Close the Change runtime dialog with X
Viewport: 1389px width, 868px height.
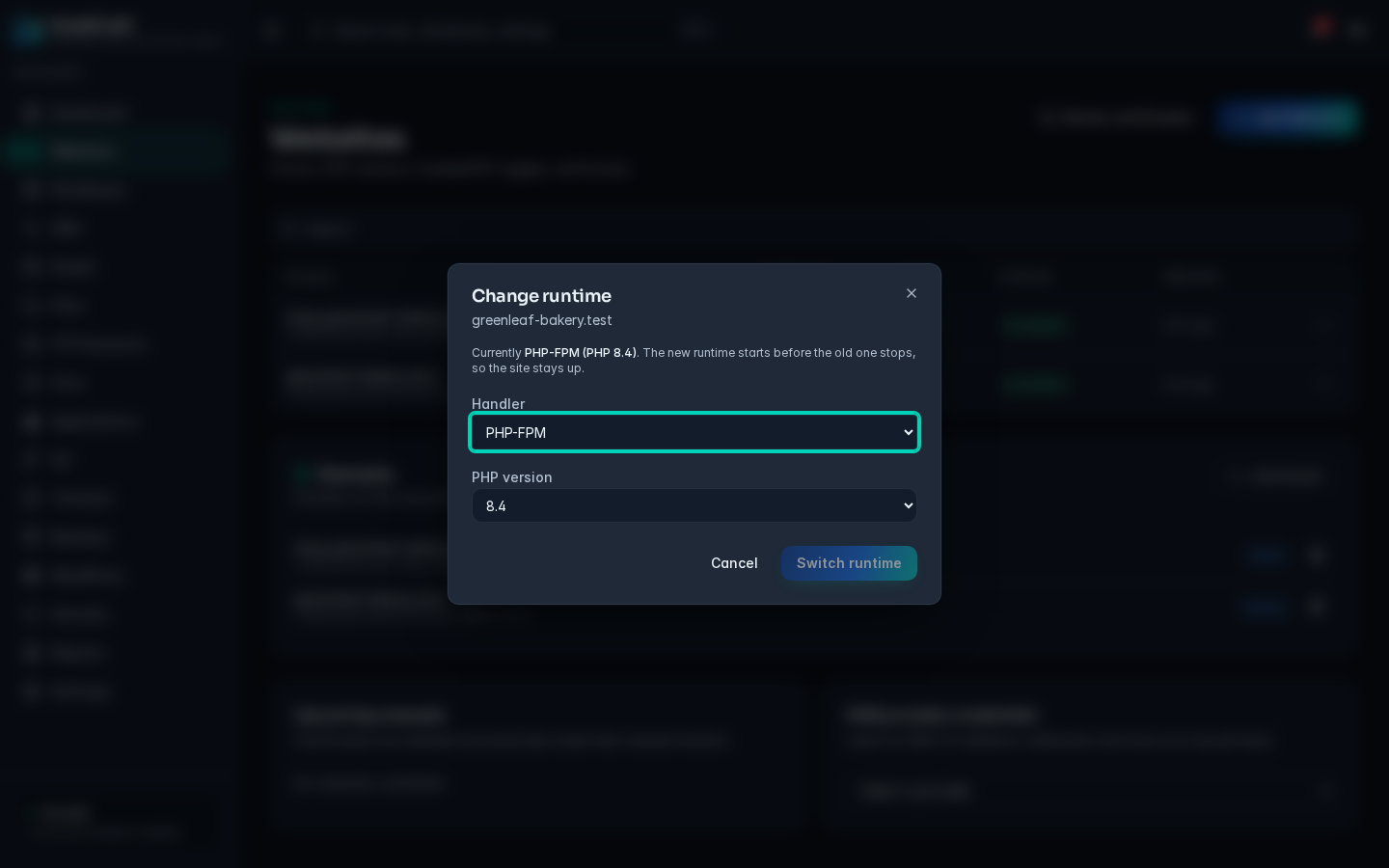(912, 293)
